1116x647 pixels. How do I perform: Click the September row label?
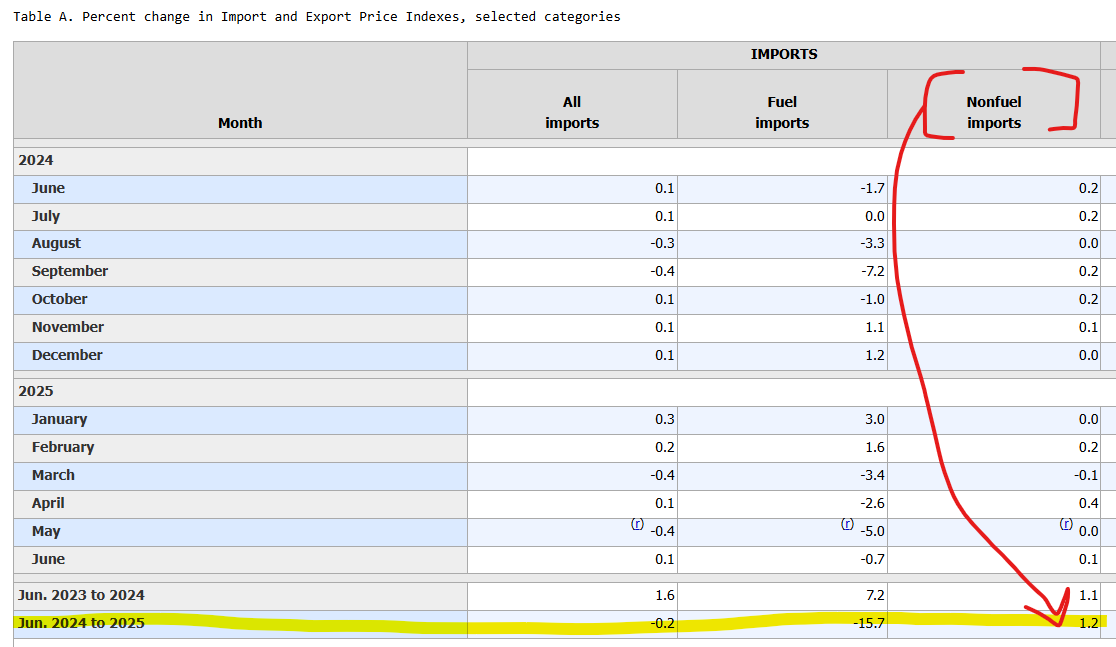point(70,271)
